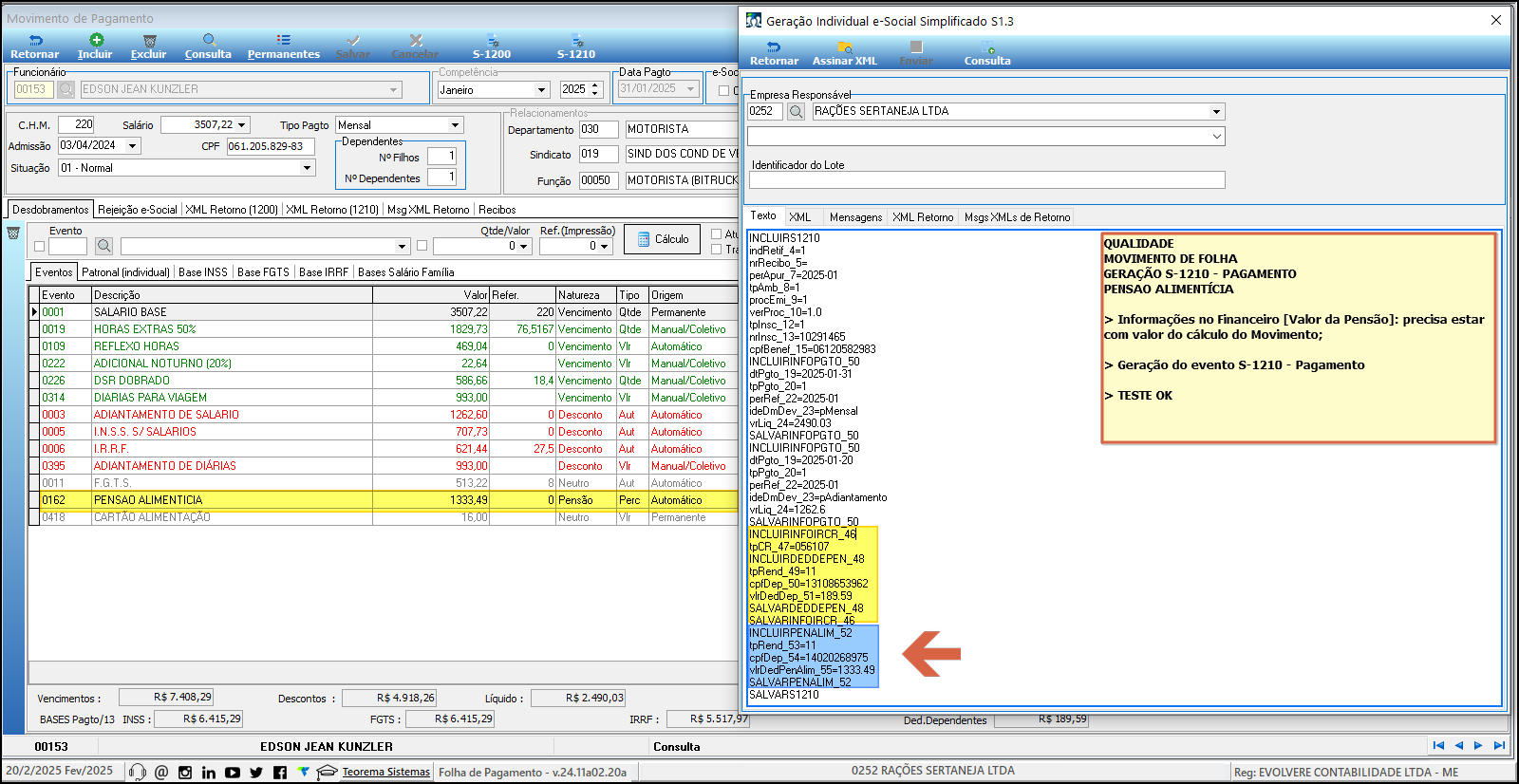The width and height of the screenshot is (1519, 784).
Task: Switch to the Mensagens tab
Action: [855, 217]
